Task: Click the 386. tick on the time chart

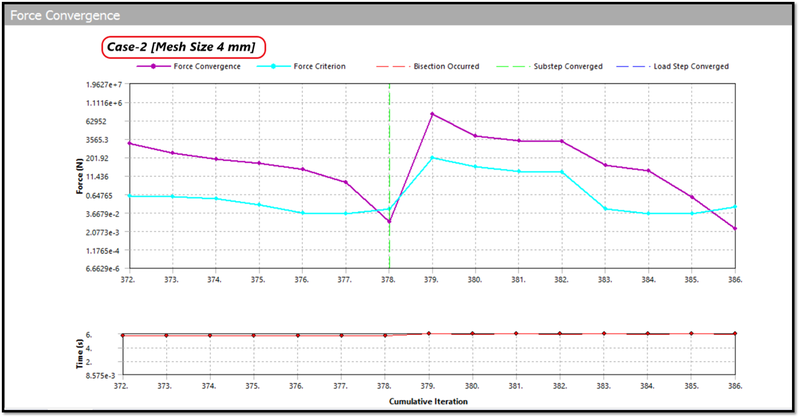Action: tap(735, 386)
